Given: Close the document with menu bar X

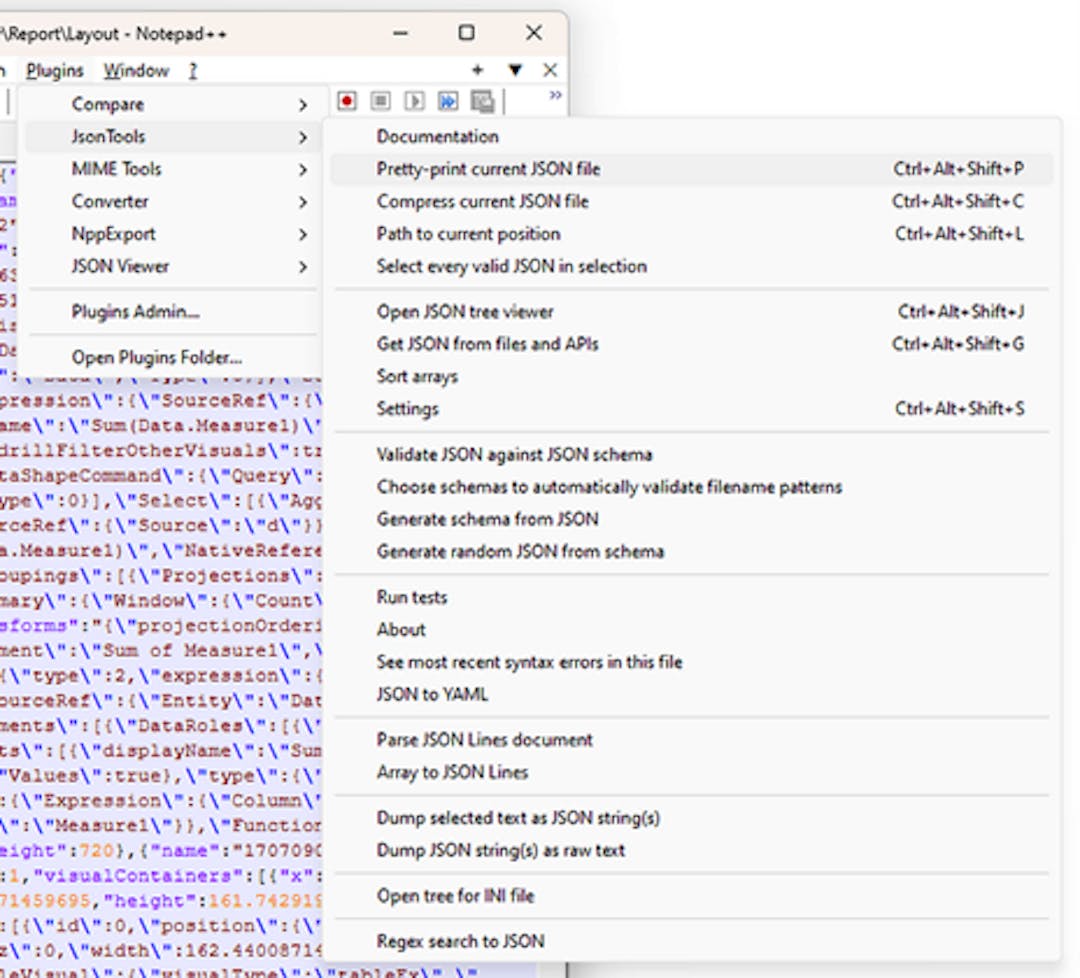Looking at the screenshot, I should pyautogui.click(x=550, y=70).
